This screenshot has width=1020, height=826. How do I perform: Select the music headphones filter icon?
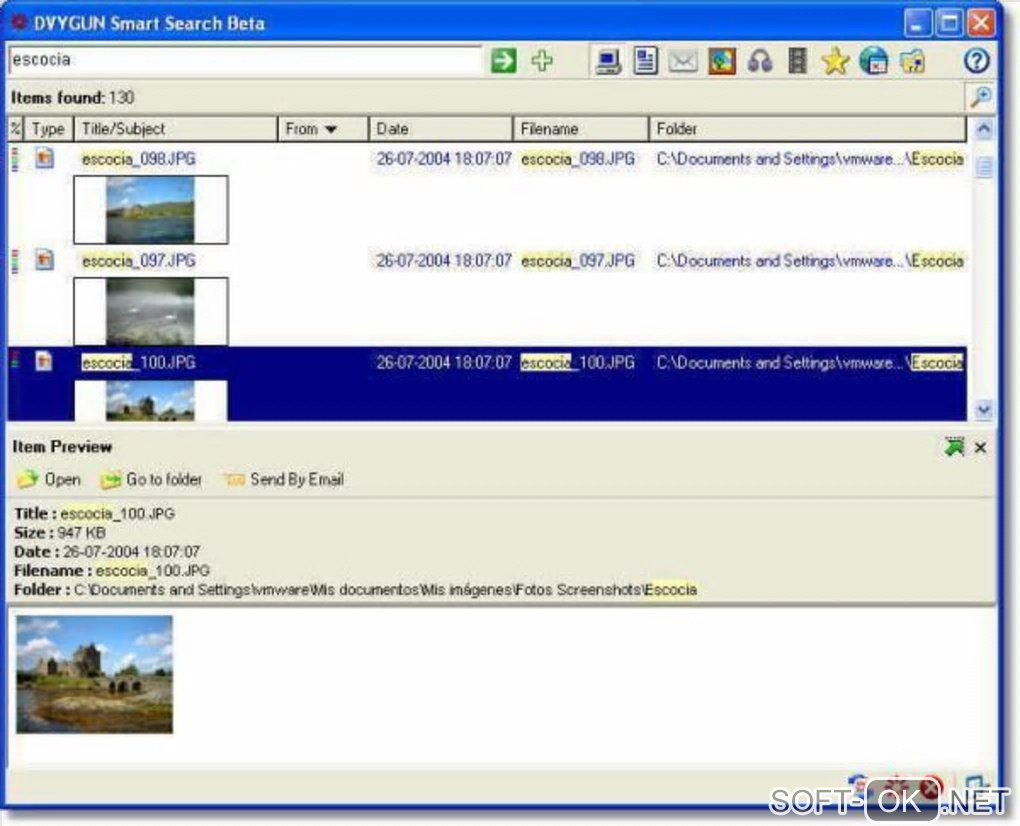coord(759,62)
